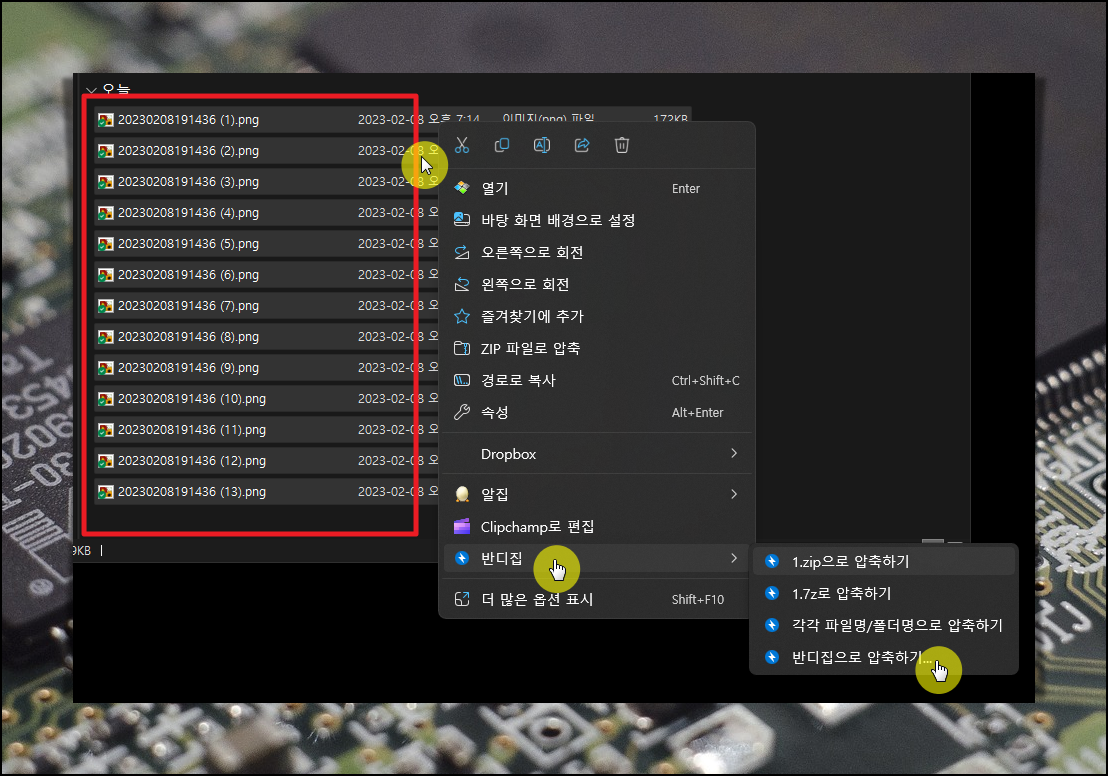Choose 열기 from context menu
This screenshot has height=776, width=1108.
[x=597, y=188]
